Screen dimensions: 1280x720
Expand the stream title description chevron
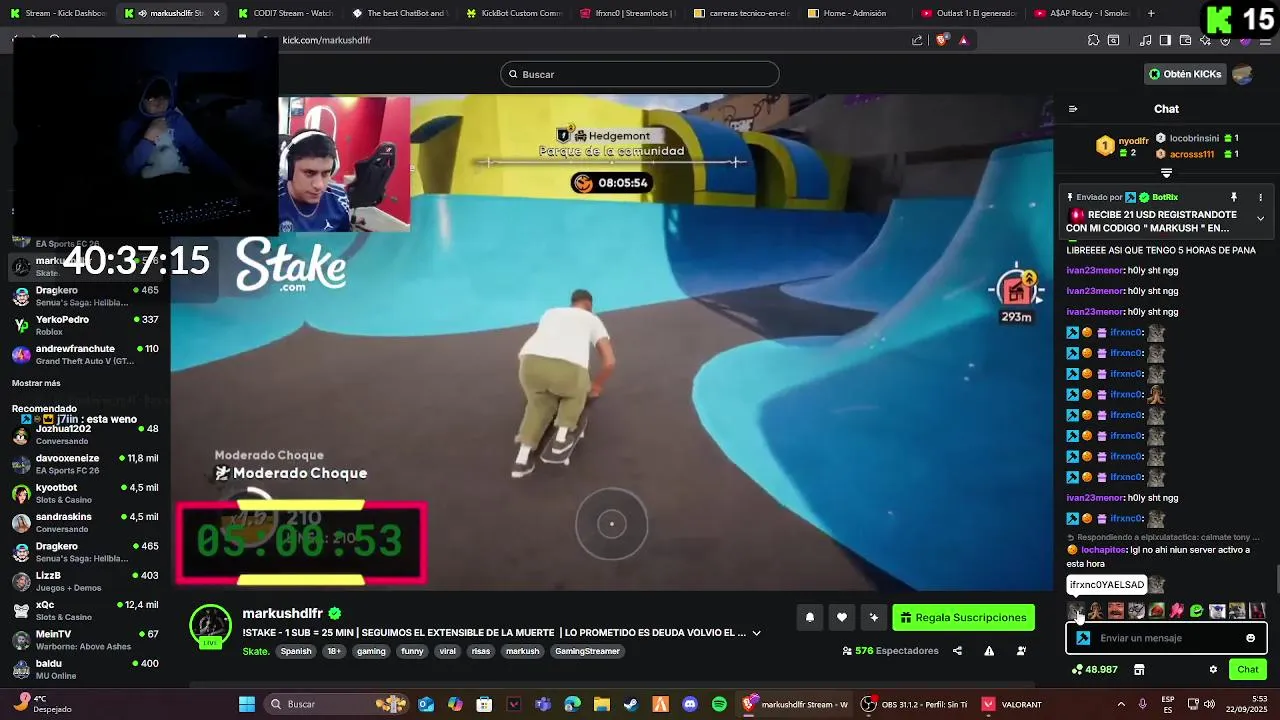(756, 633)
